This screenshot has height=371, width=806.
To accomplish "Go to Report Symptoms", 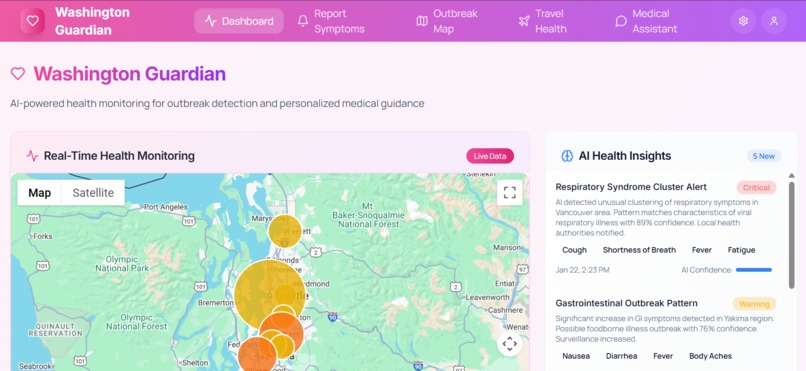I will (331, 21).
